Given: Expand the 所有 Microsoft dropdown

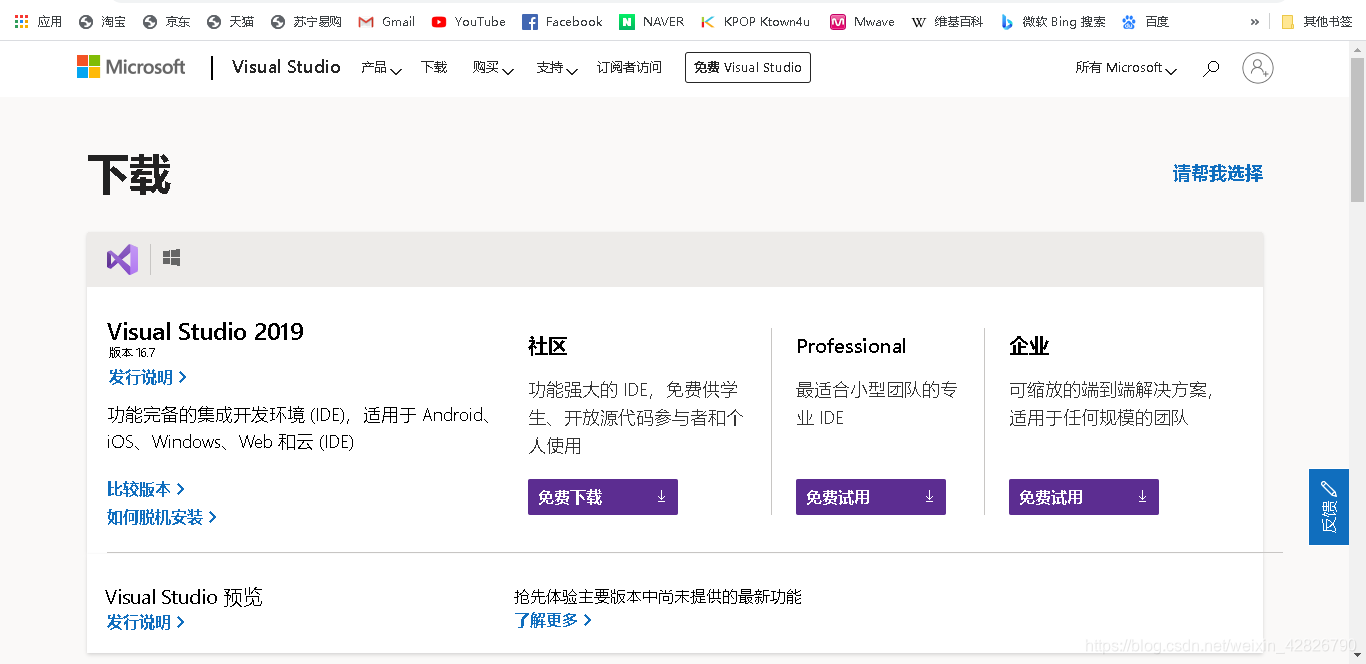Looking at the screenshot, I should coord(1126,68).
